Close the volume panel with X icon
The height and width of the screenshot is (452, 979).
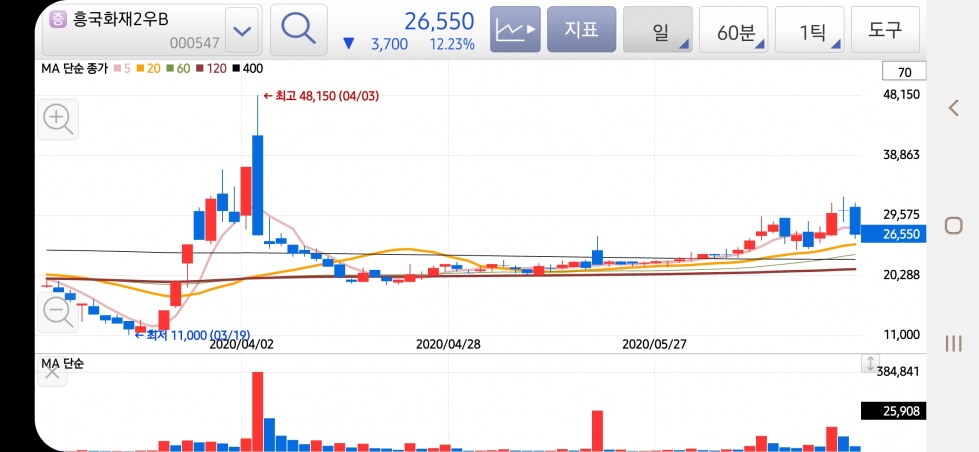point(52,373)
